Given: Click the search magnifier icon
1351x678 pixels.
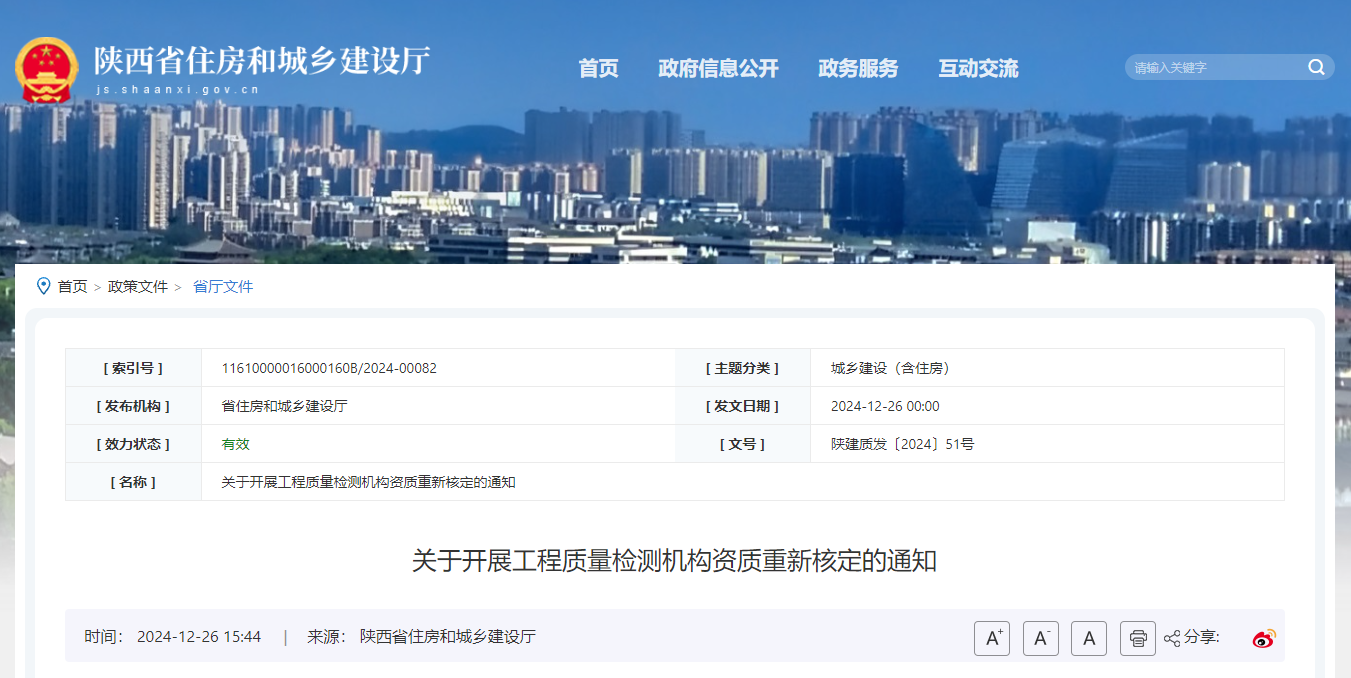Looking at the screenshot, I should (x=1316, y=67).
